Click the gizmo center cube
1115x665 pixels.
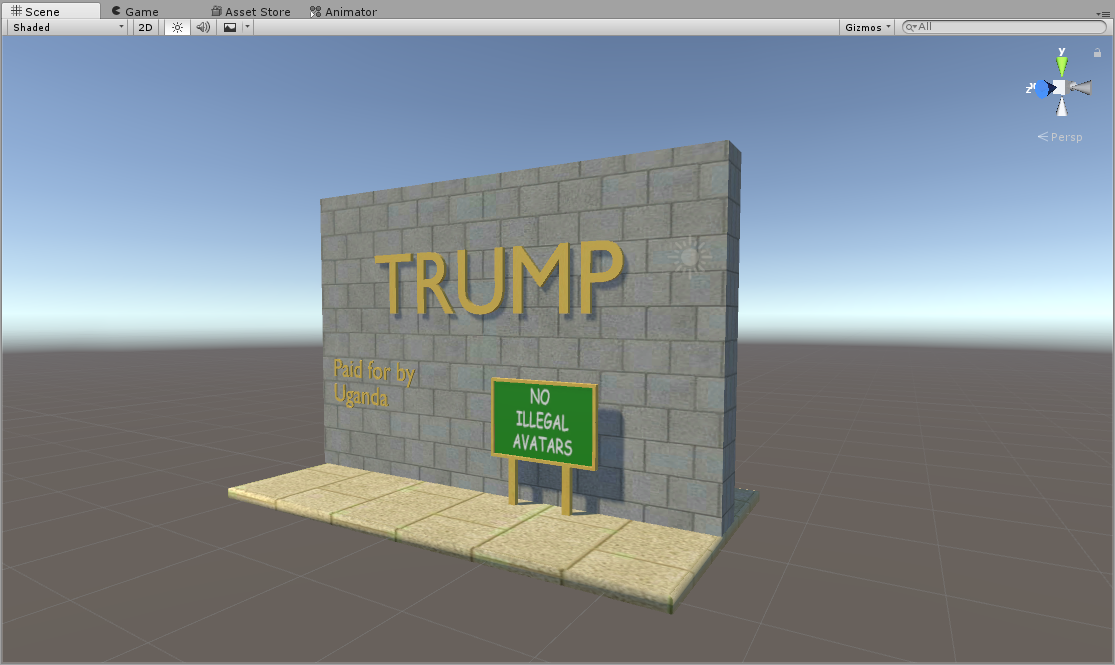[x=1060, y=88]
